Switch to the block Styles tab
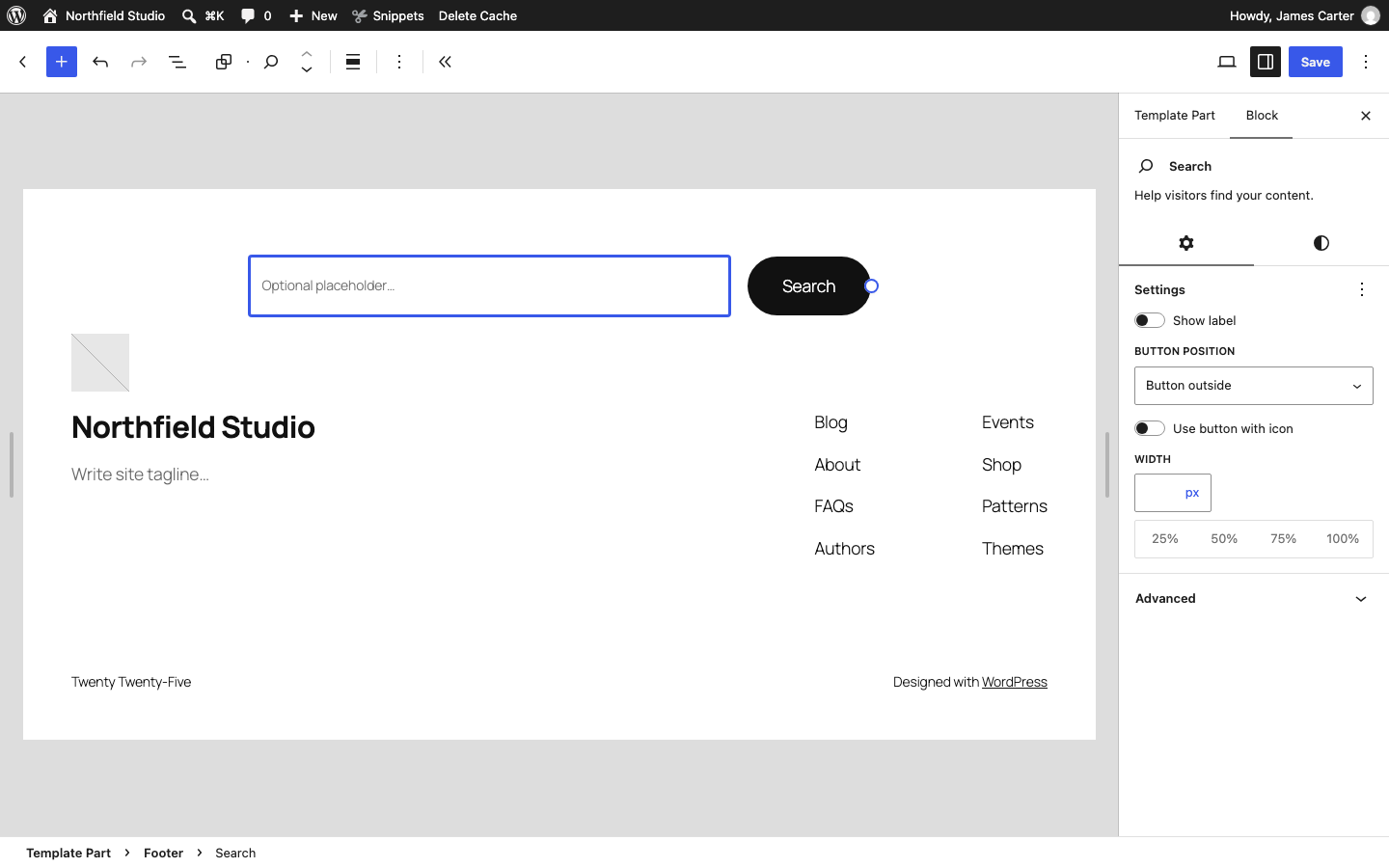This screenshot has height=868, width=1389. pyautogui.click(x=1321, y=243)
